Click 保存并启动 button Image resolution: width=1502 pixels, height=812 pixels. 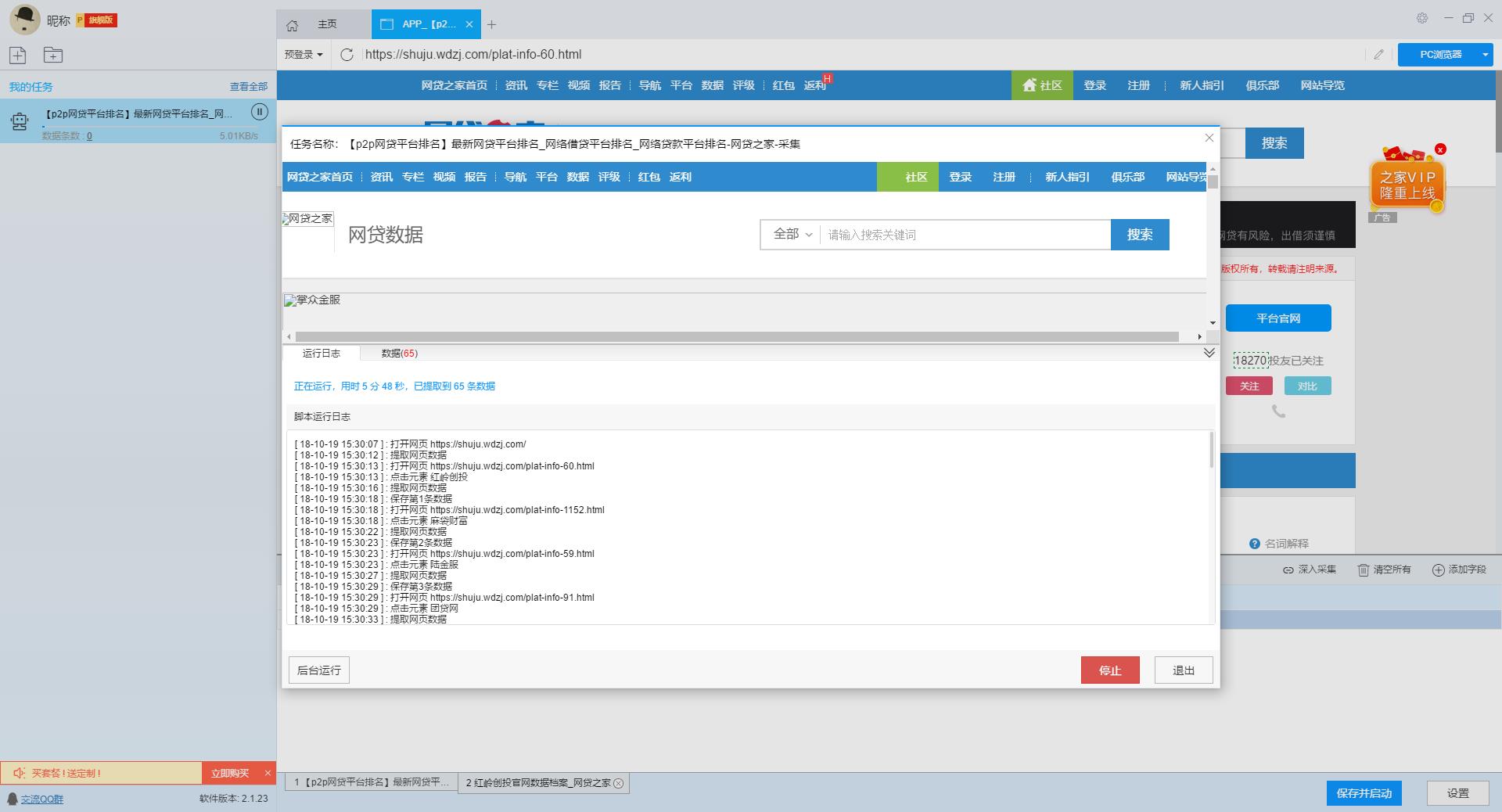pos(1364,793)
